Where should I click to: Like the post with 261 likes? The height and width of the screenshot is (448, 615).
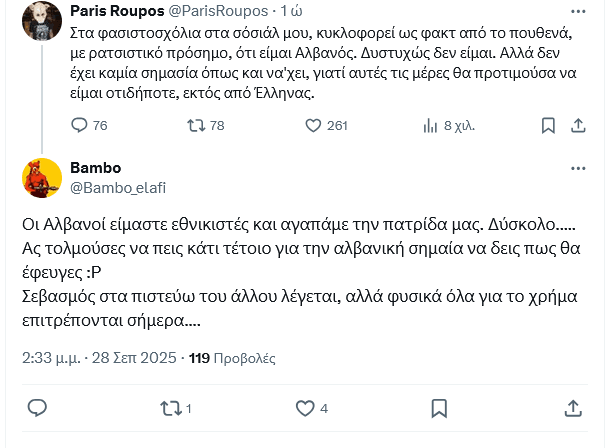click(313, 125)
